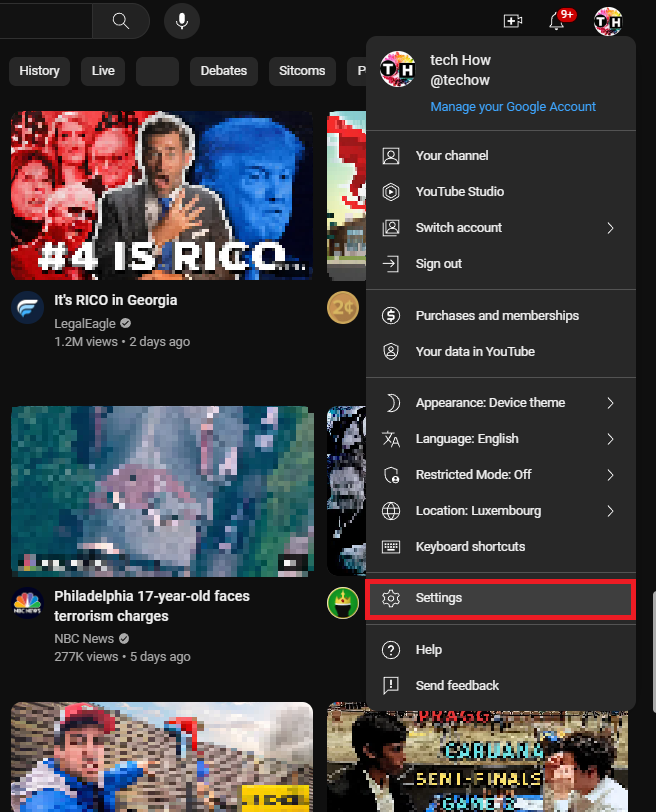Open the notifications bell
The image size is (656, 812).
tap(557, 21)
